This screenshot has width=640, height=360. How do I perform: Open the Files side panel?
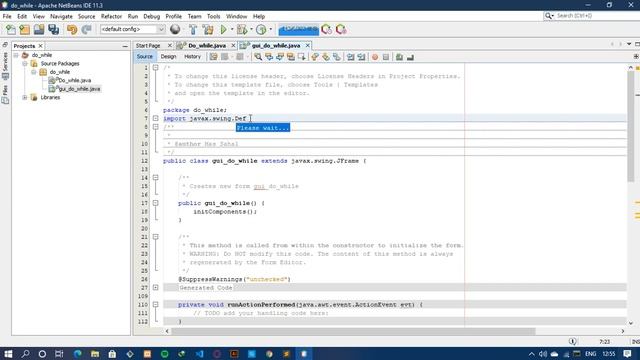pyautogui.click(x=5, y=94)
